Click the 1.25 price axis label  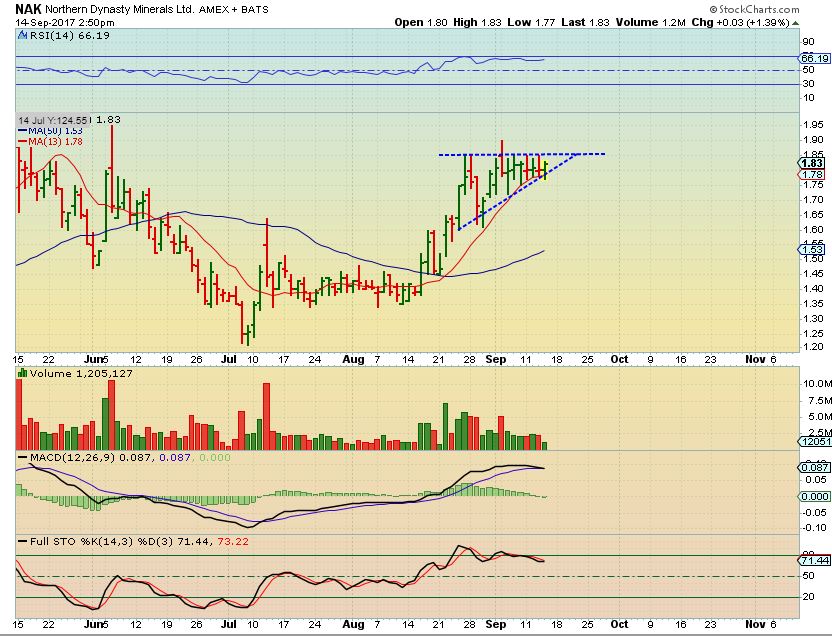[813, 334]
